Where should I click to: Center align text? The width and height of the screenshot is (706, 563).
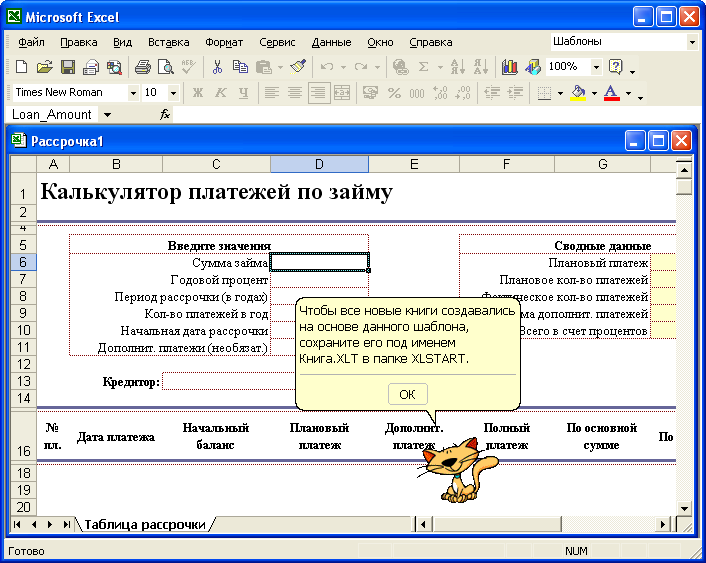pyautogui.click(x=295, y=93)
